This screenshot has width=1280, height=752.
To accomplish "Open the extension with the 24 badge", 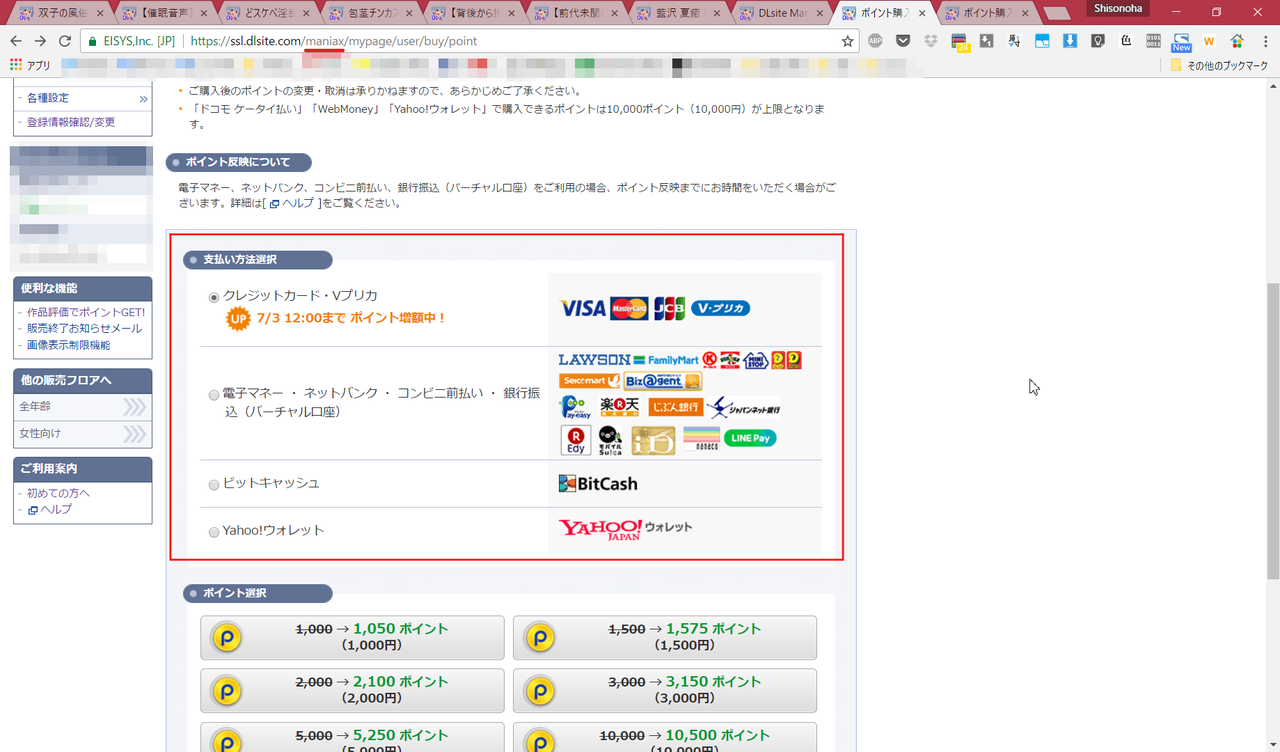I will pos(960,42).
